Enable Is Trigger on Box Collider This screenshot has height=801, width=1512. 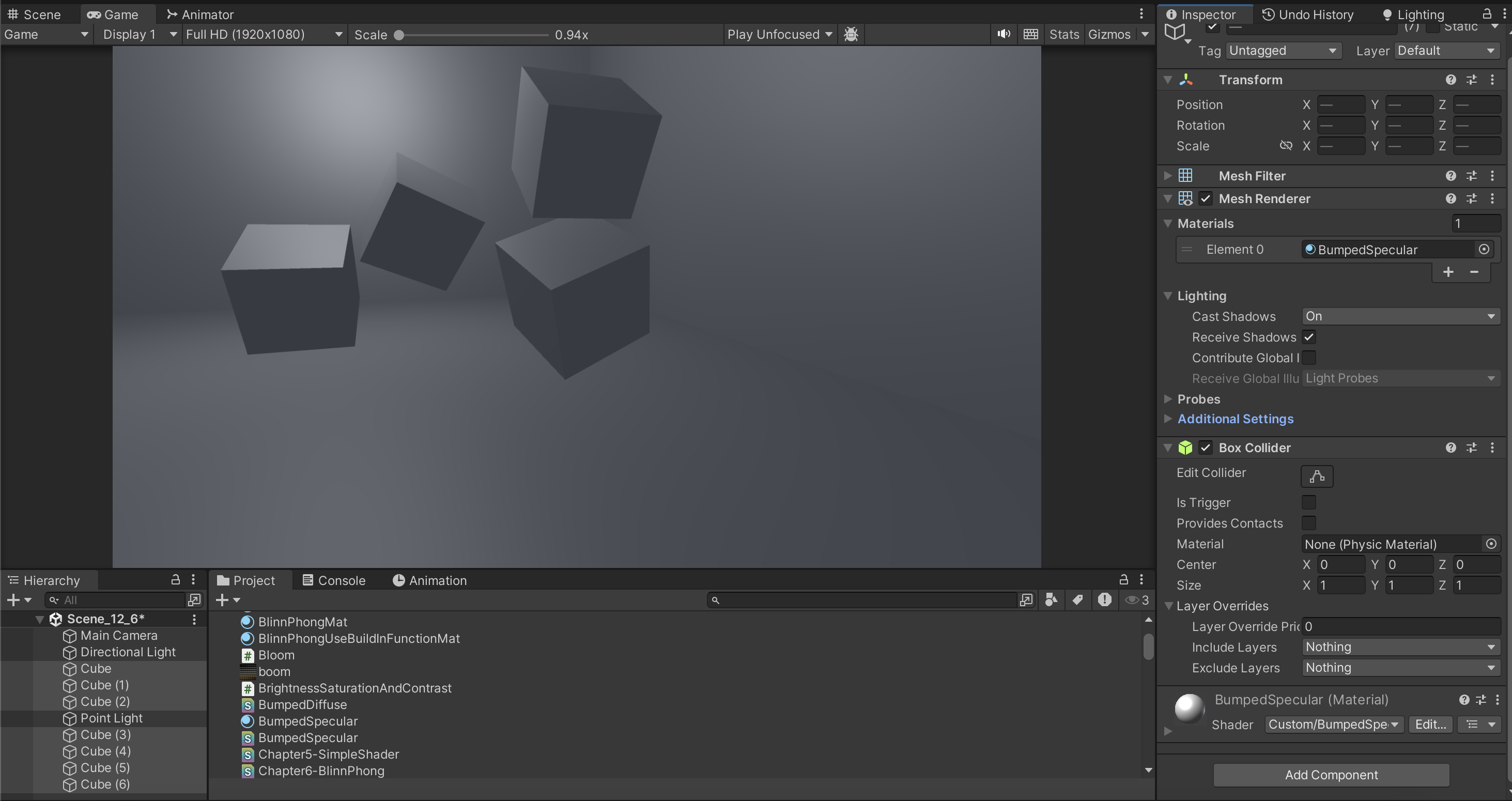click(x=1308, y=502)
